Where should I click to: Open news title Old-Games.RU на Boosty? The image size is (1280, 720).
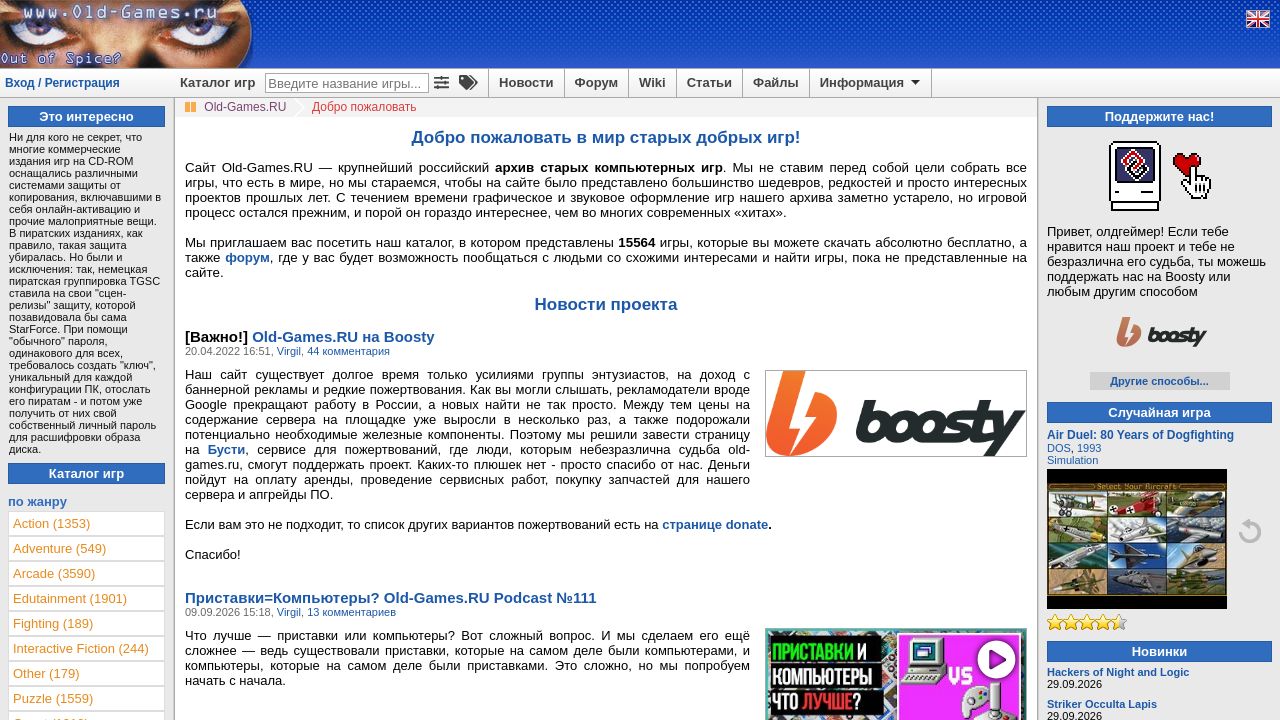(x=343, y=337)
